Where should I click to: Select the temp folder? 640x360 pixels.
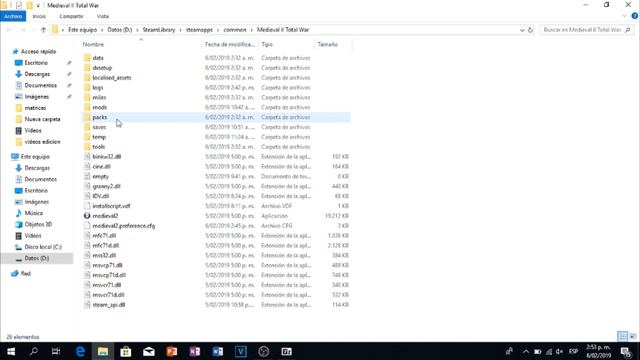point(99,137)
